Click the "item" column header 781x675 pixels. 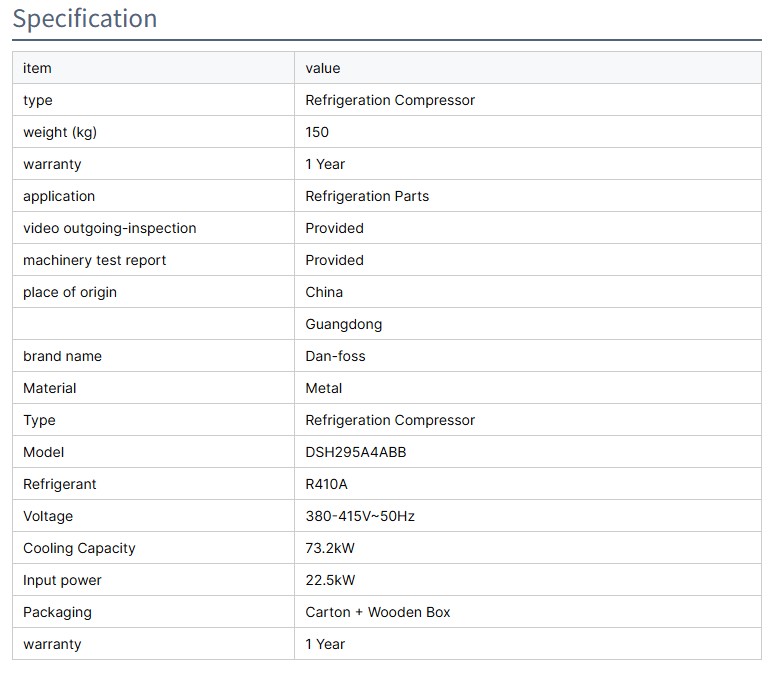(37, 68)
